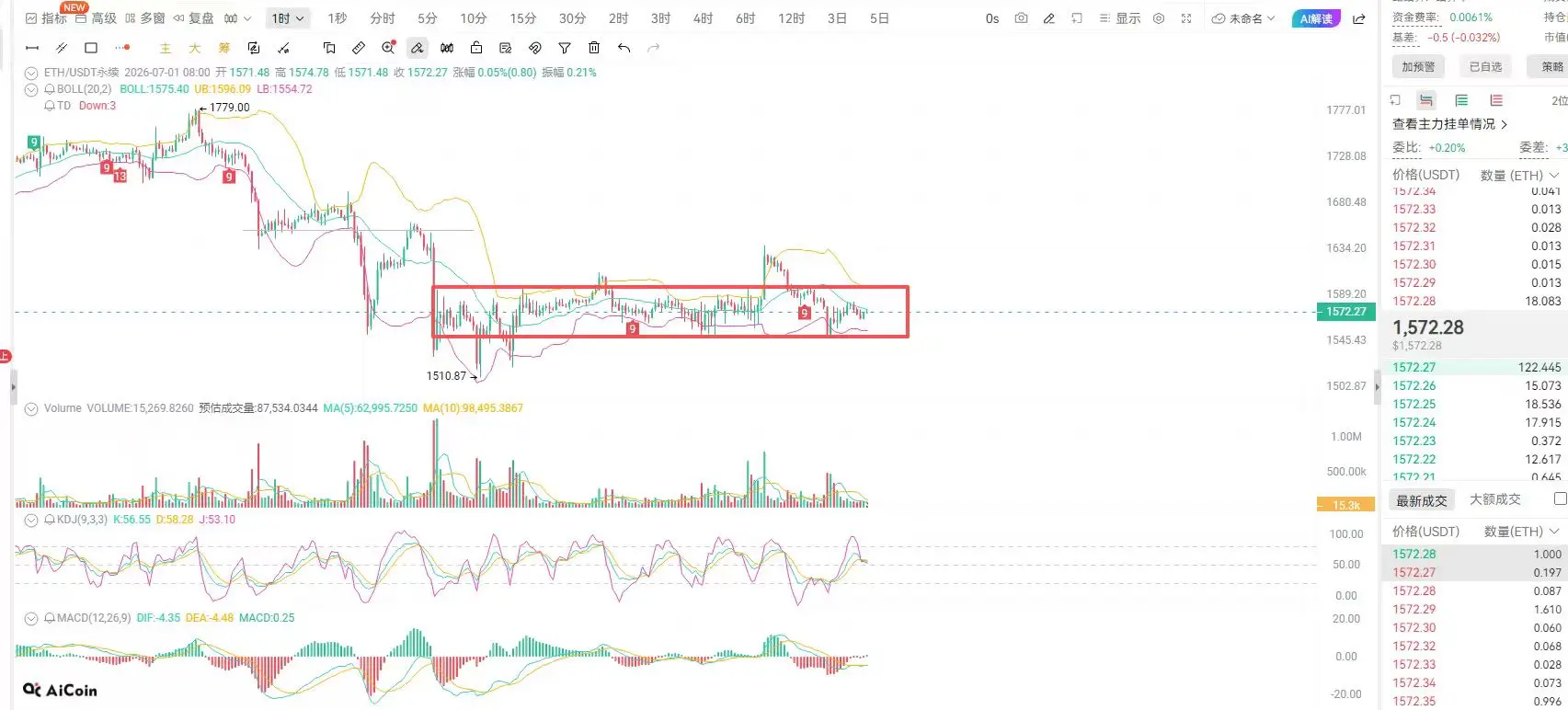Click the hide drawings swirl icon
This screenshot has width=1568, height=710.
pyautogui.click(x=535, y=48)
